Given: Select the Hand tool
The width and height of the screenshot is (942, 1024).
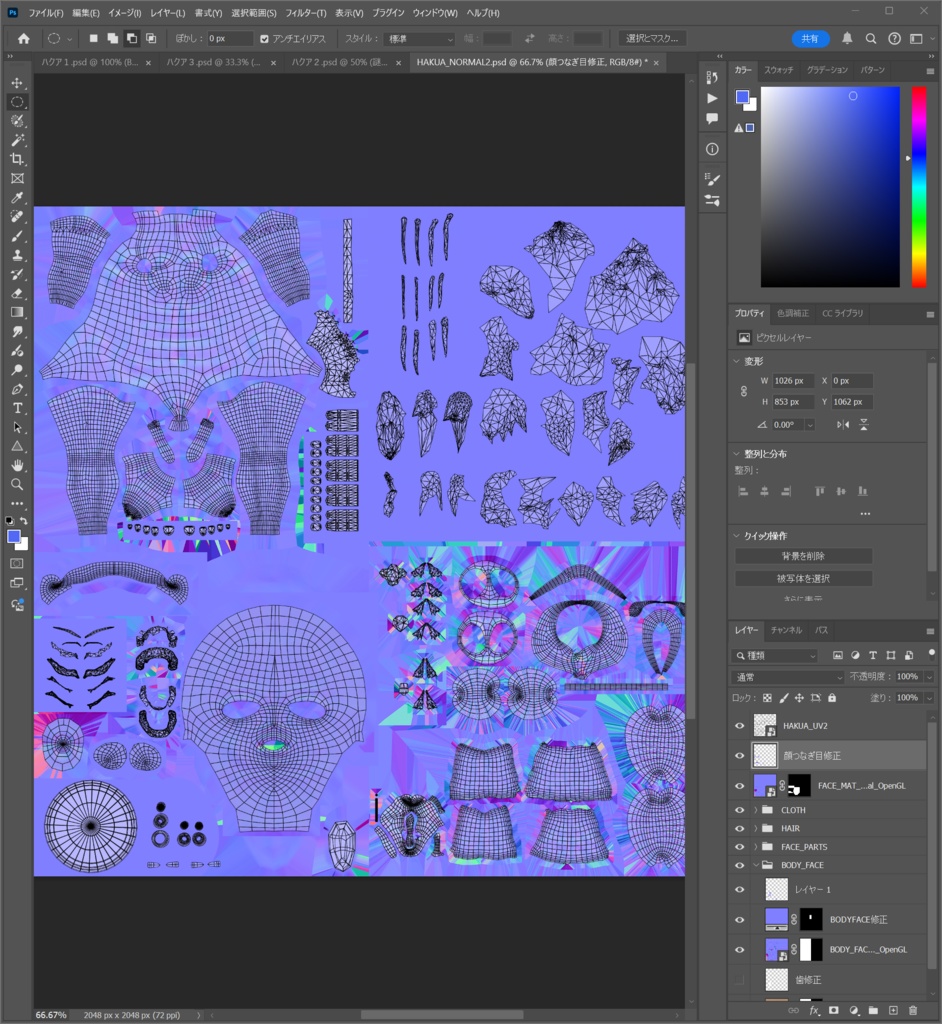Looking at the screenshot, I should (16, 467).
